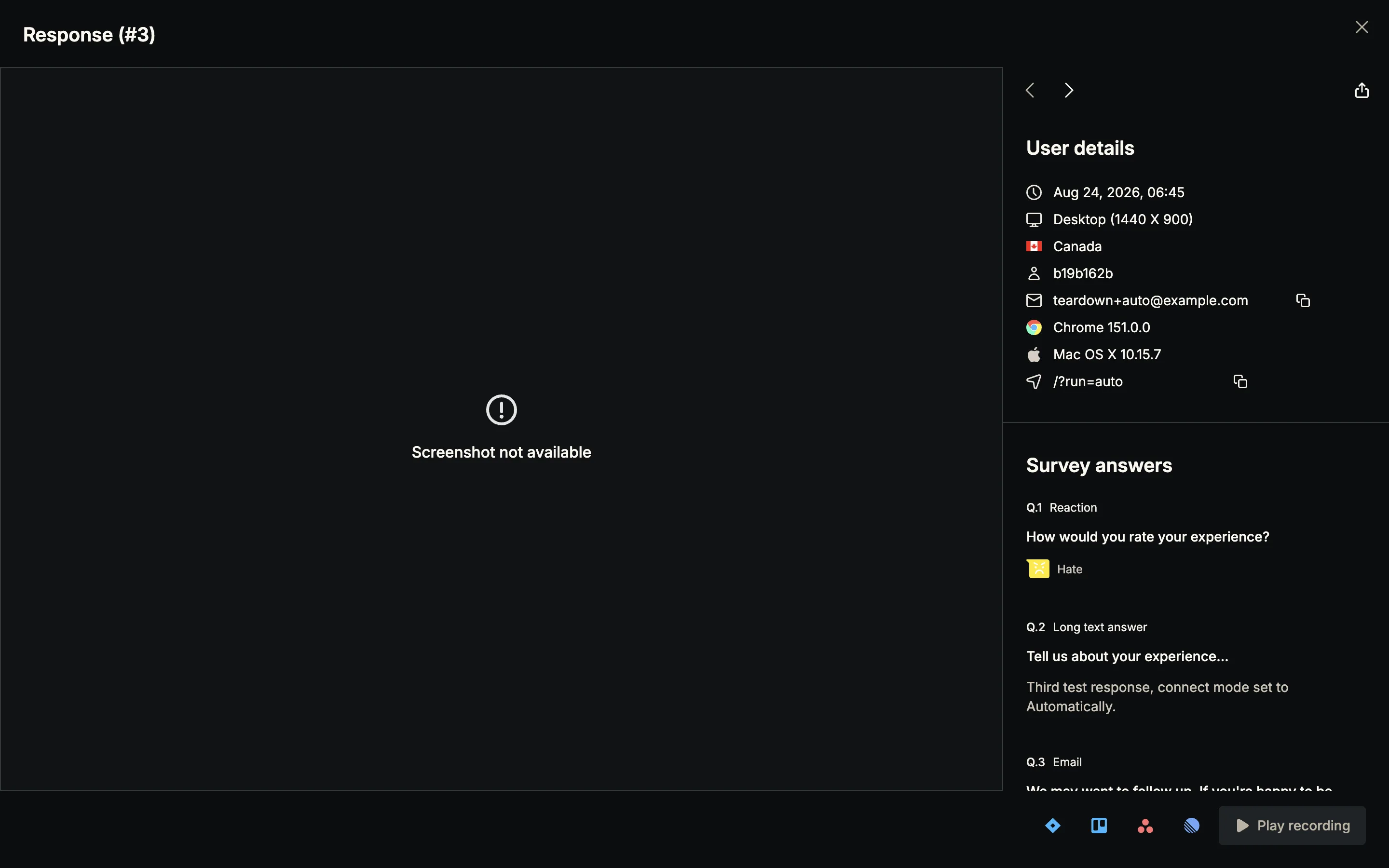Image resolution: width=1389 pixels, height=868 pixels.
Task: Click the /?run=auto URL text
Action: tap(1088, 381)
